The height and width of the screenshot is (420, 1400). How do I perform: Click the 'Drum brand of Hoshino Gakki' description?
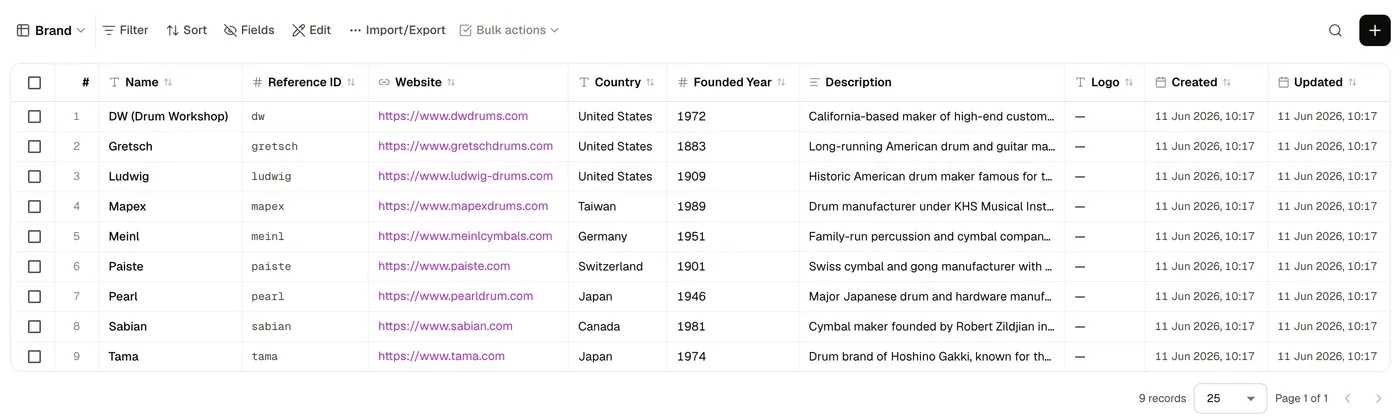932,356
